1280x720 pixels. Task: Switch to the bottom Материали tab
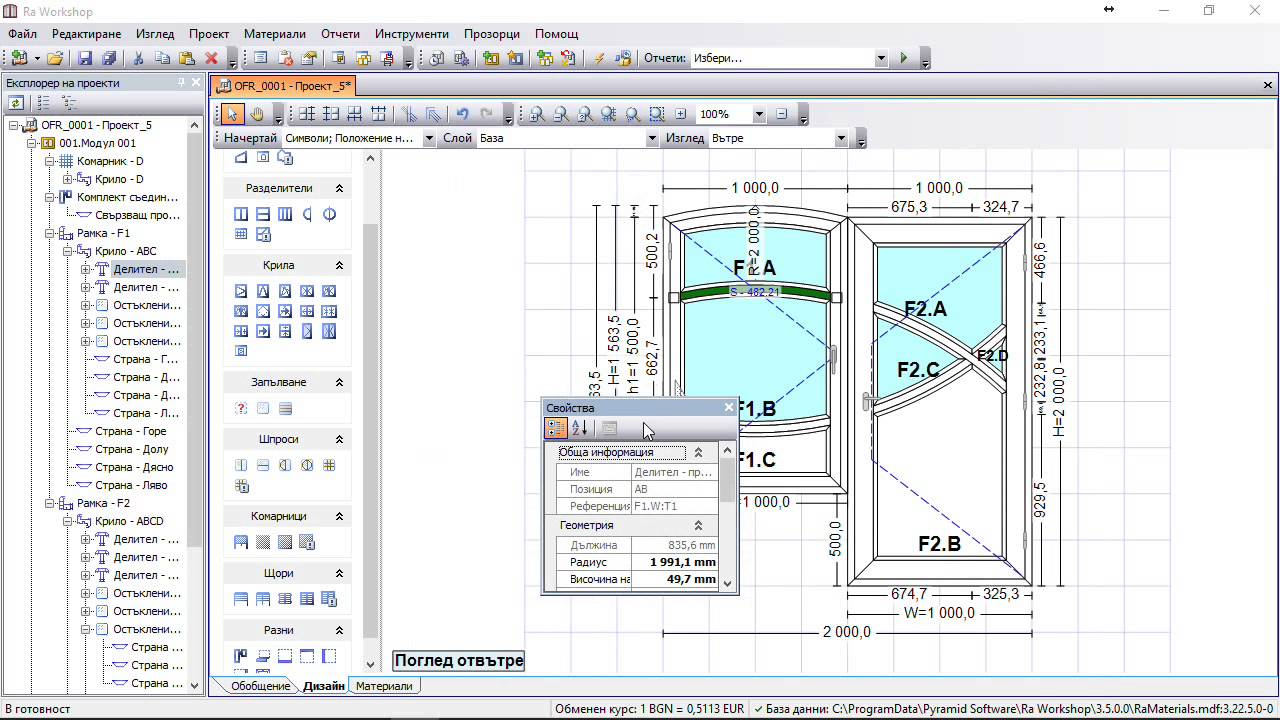(384, 686)
